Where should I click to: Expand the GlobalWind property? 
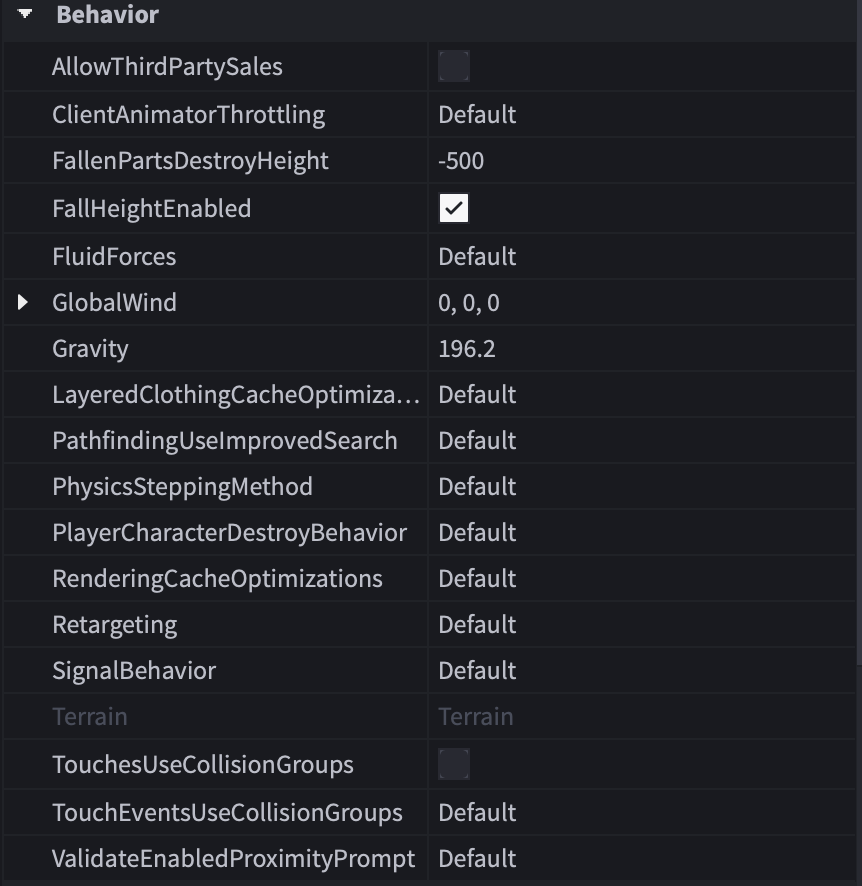click(x=23, y=302)
